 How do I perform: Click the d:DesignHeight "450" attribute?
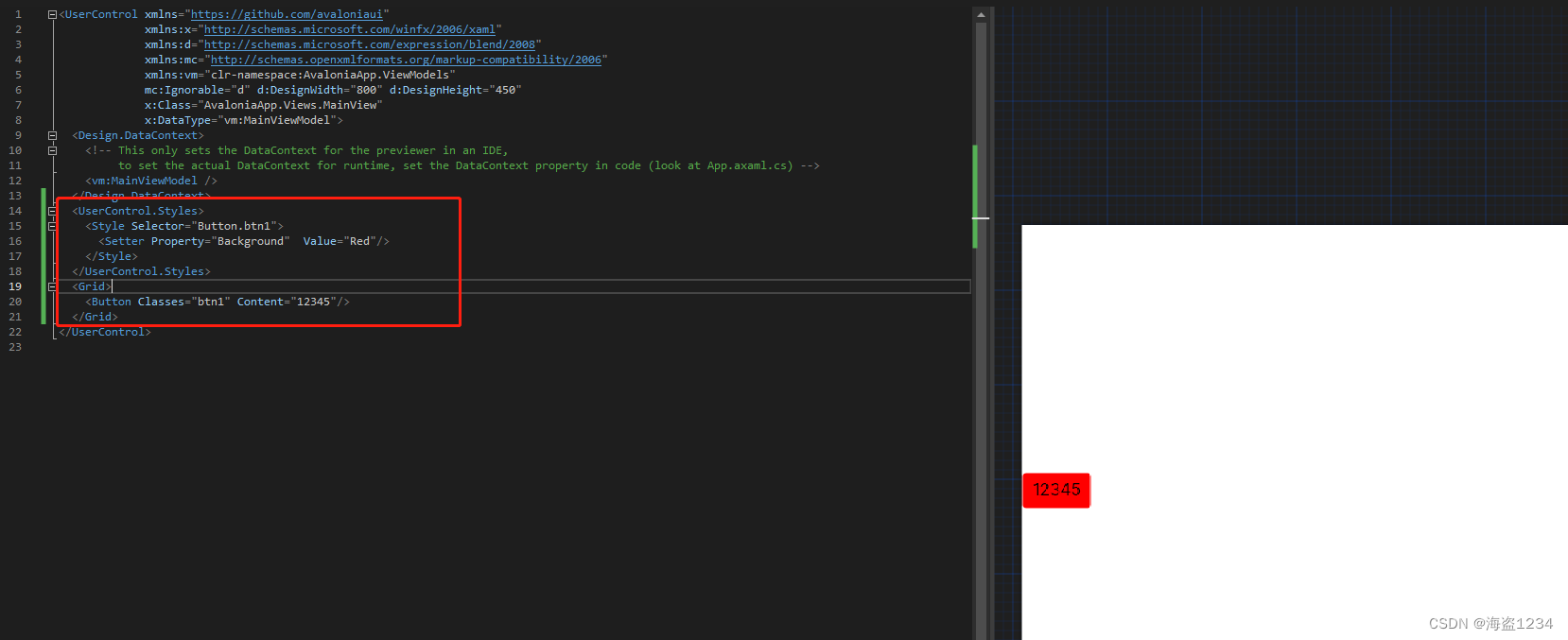455,90
